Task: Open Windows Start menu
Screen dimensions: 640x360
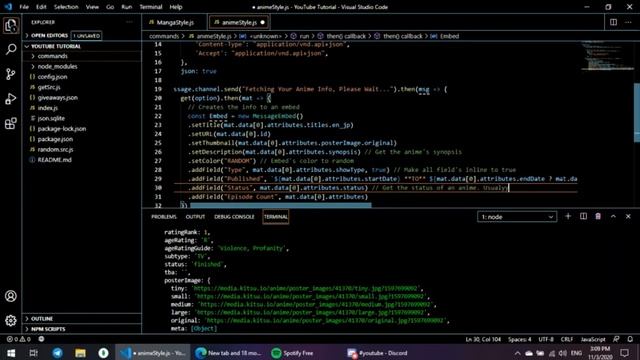Action: click(x=11, y=353)
